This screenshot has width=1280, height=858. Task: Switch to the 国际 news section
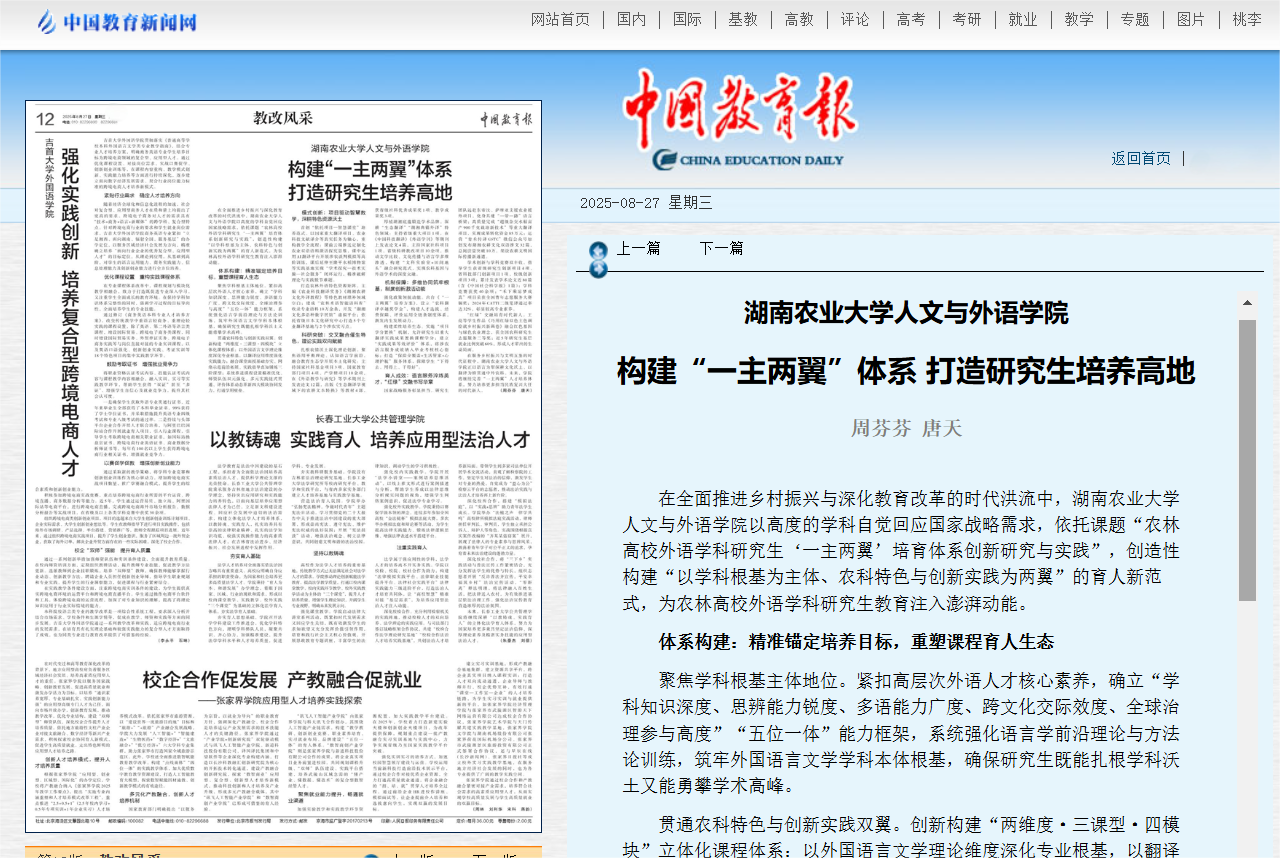[x=687, y=20]
